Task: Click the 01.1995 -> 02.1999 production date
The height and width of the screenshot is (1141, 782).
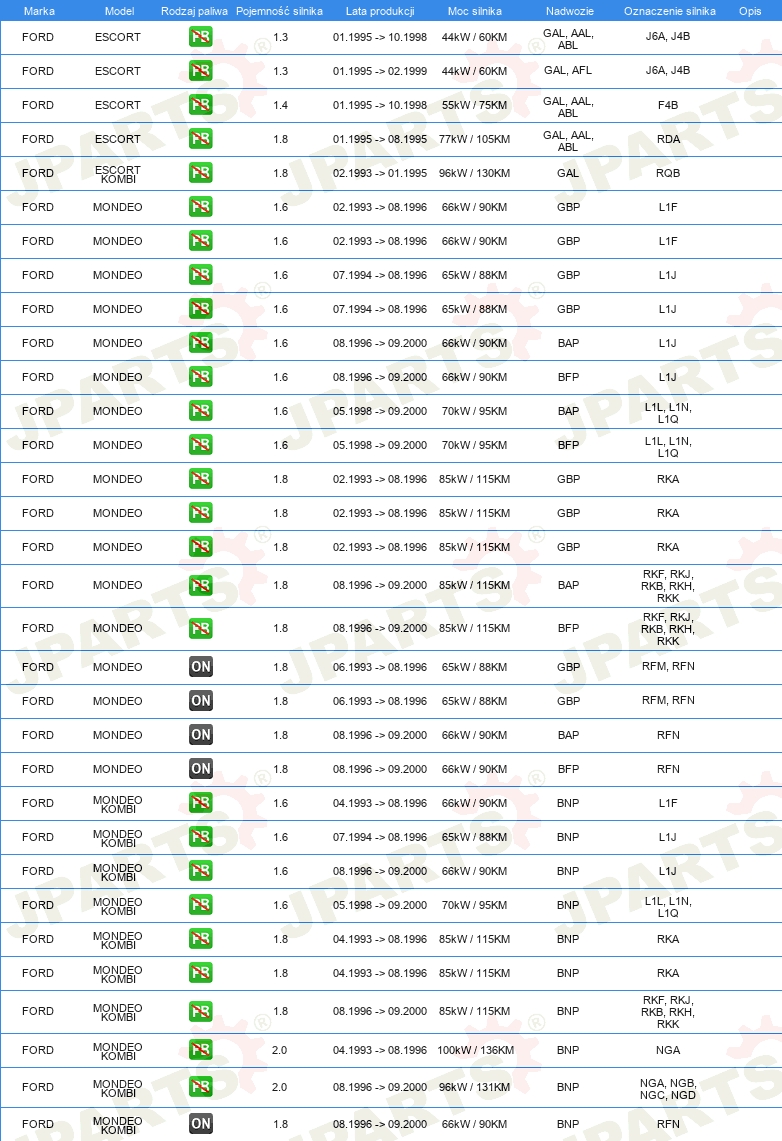Action: pos(380,71)
